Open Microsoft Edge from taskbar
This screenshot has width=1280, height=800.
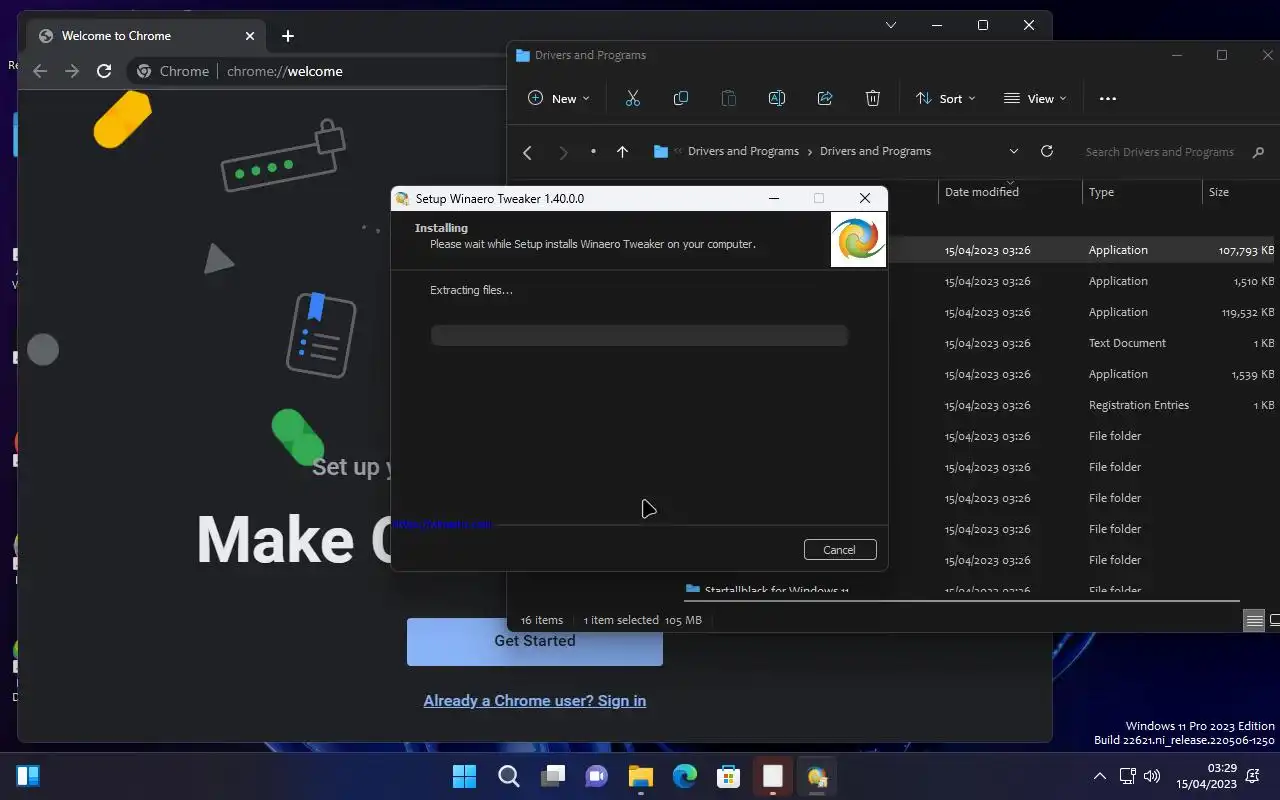684,776
